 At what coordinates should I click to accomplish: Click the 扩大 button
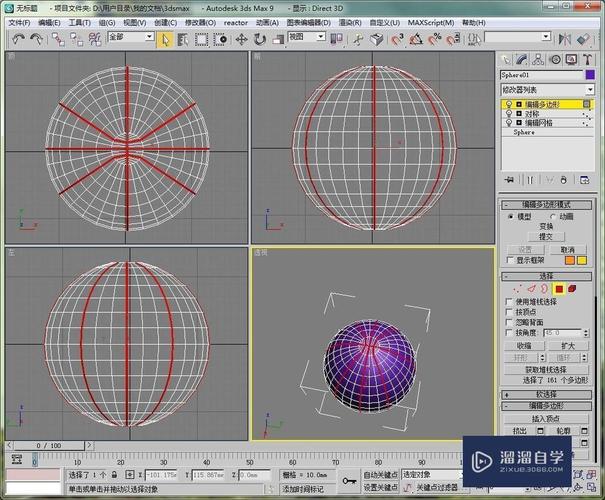point(567,345)
